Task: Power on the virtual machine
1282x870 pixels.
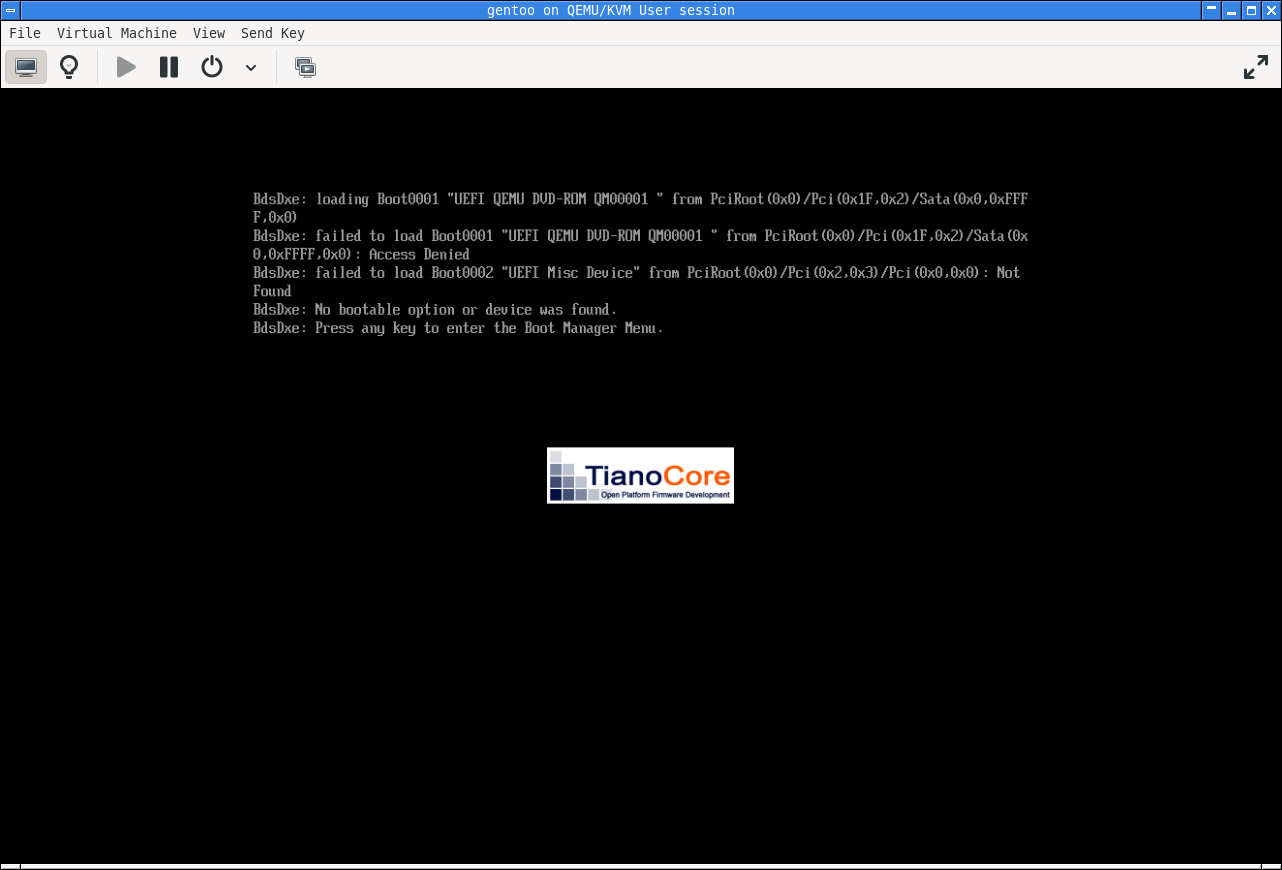Action: click(x=126, y=67)
